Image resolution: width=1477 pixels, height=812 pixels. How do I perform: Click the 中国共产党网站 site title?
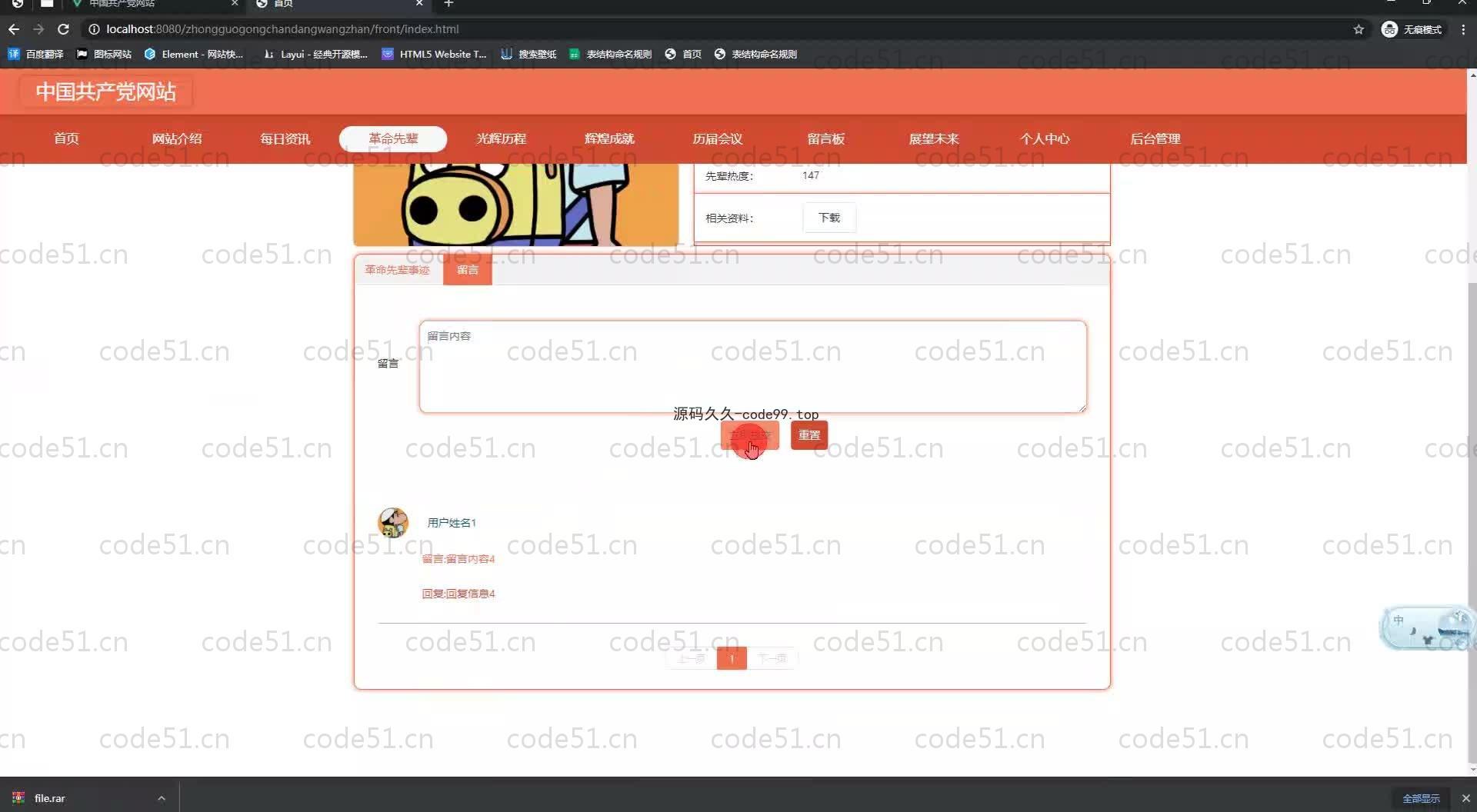[x=106, y=92]
